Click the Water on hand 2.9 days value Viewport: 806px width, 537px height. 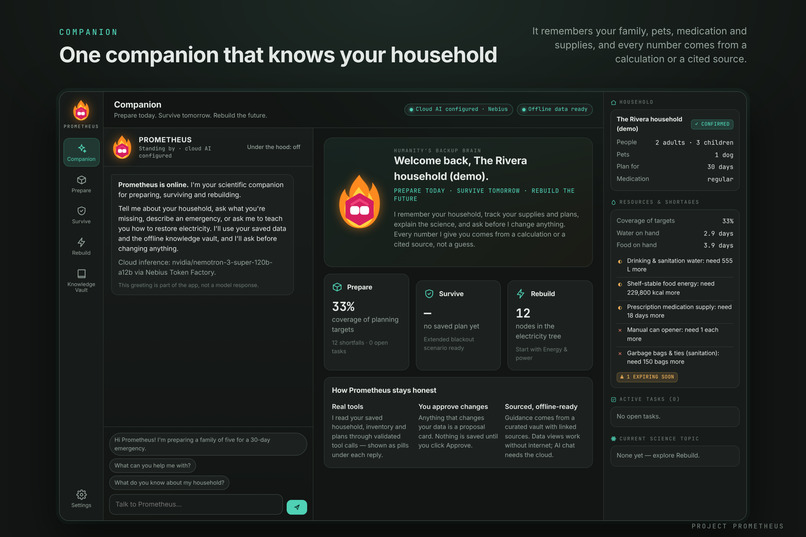718,233
